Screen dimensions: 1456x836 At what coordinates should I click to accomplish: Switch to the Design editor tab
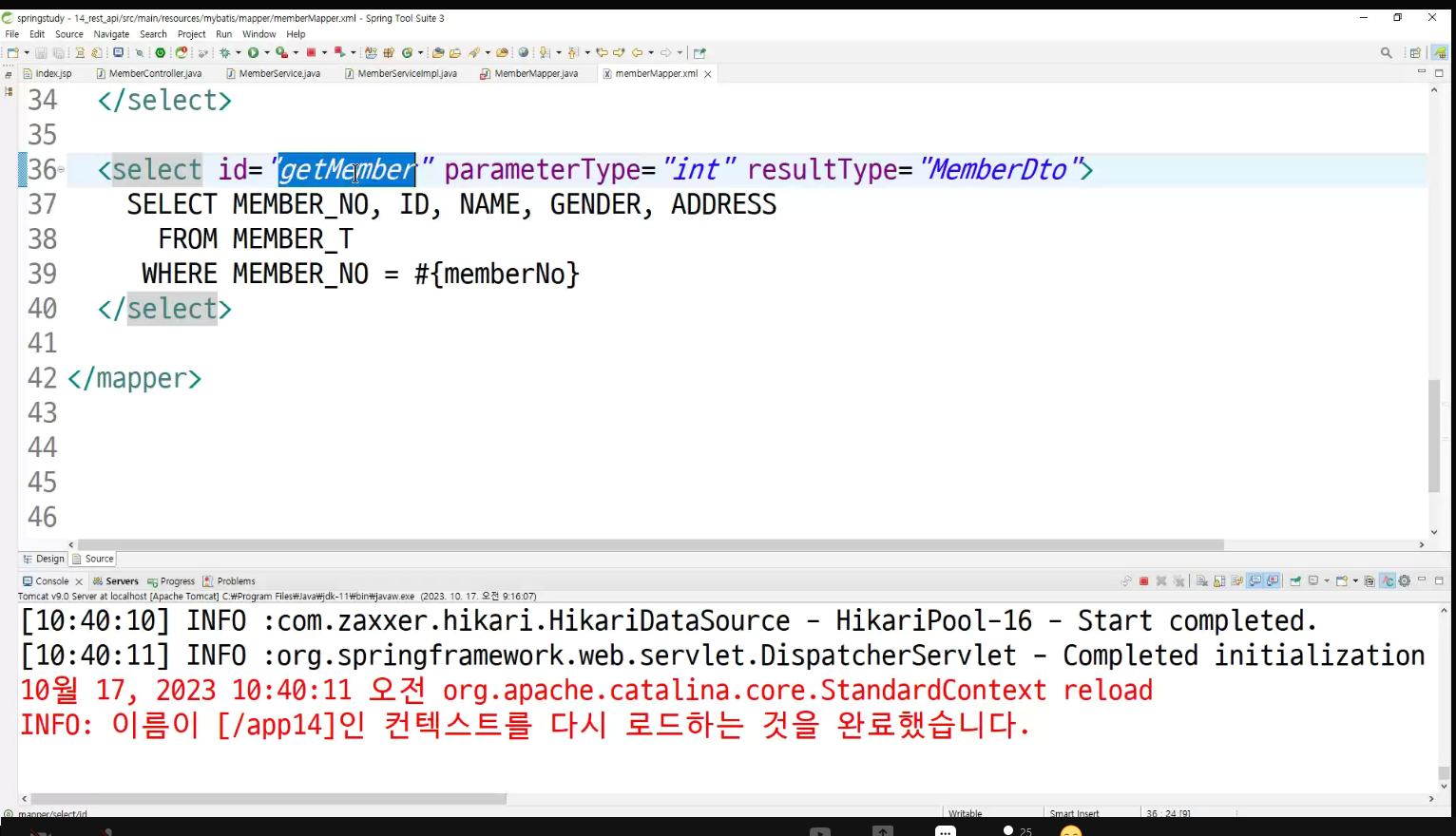[x=44, y=559]
